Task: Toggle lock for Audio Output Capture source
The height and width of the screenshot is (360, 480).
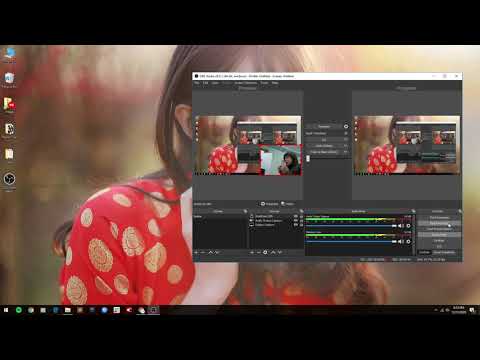Action: point(301,221)
